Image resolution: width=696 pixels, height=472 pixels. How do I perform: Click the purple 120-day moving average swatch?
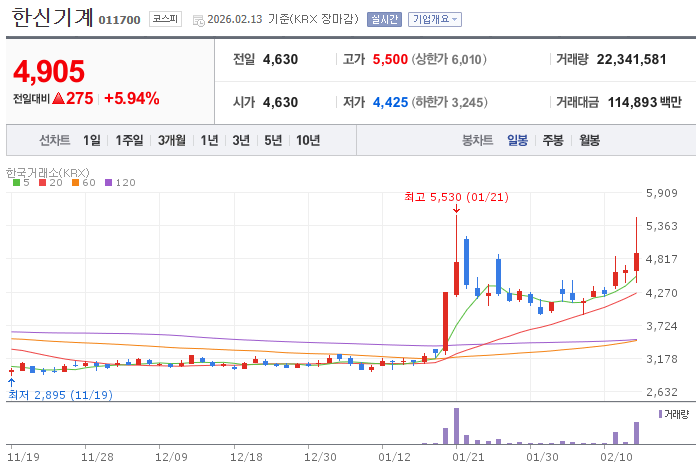(109, 182)
